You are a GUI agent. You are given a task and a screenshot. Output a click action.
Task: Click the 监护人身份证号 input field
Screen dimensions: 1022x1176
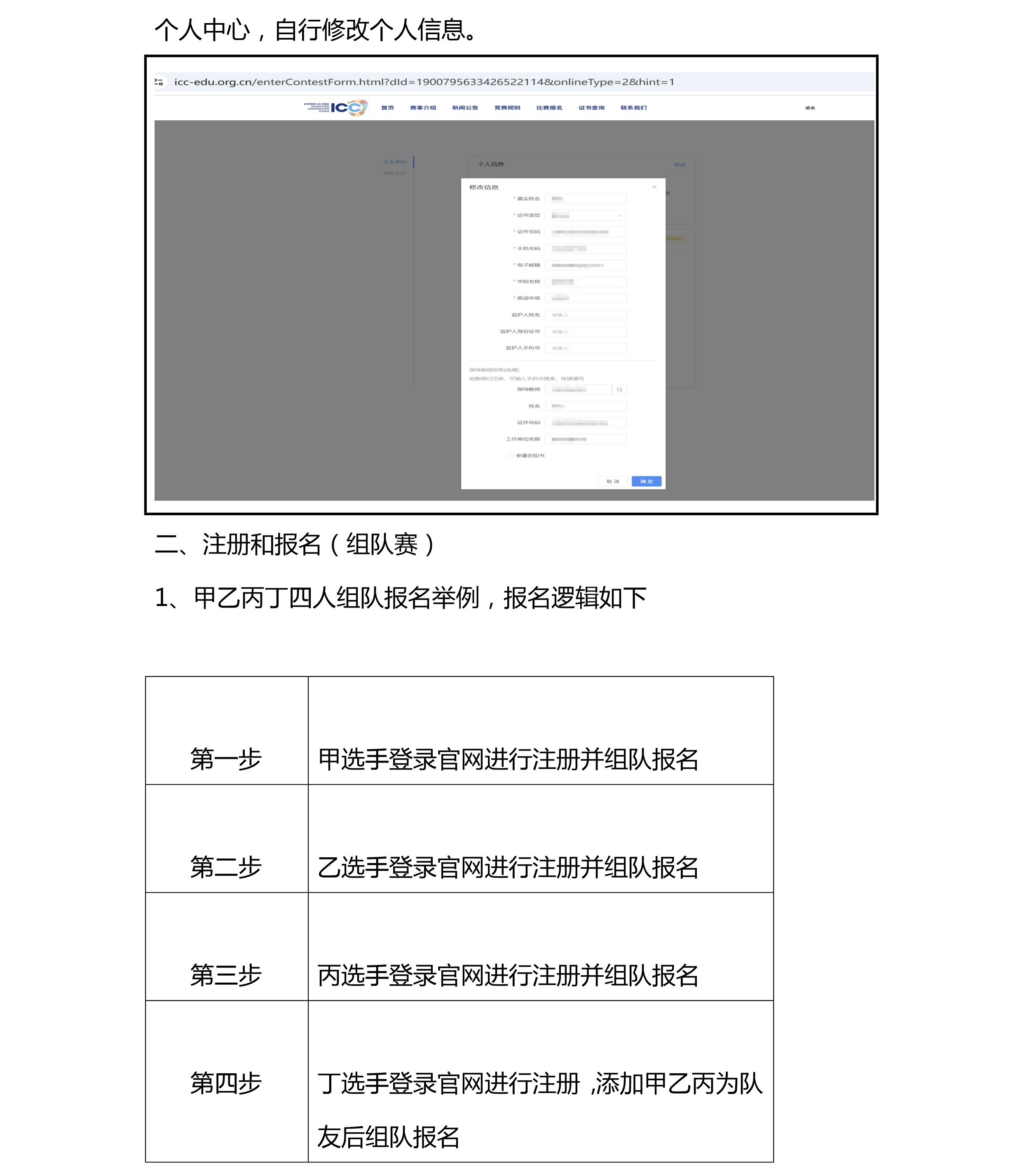[586, 331]
